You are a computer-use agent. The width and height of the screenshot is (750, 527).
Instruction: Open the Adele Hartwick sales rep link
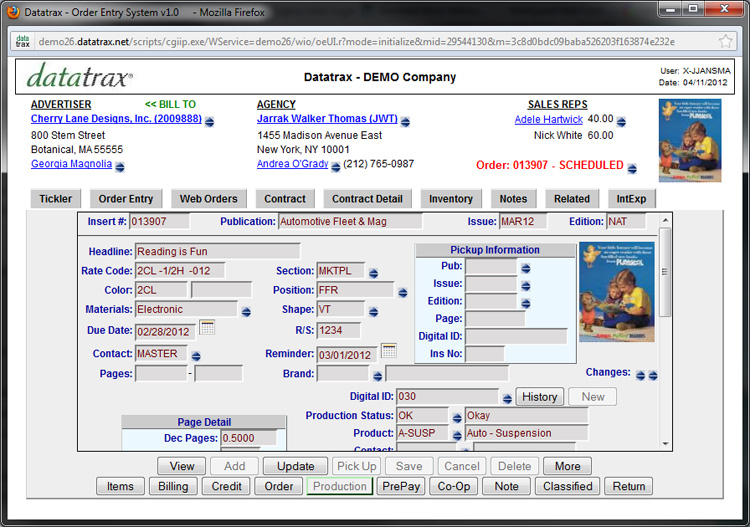(549, 120)
